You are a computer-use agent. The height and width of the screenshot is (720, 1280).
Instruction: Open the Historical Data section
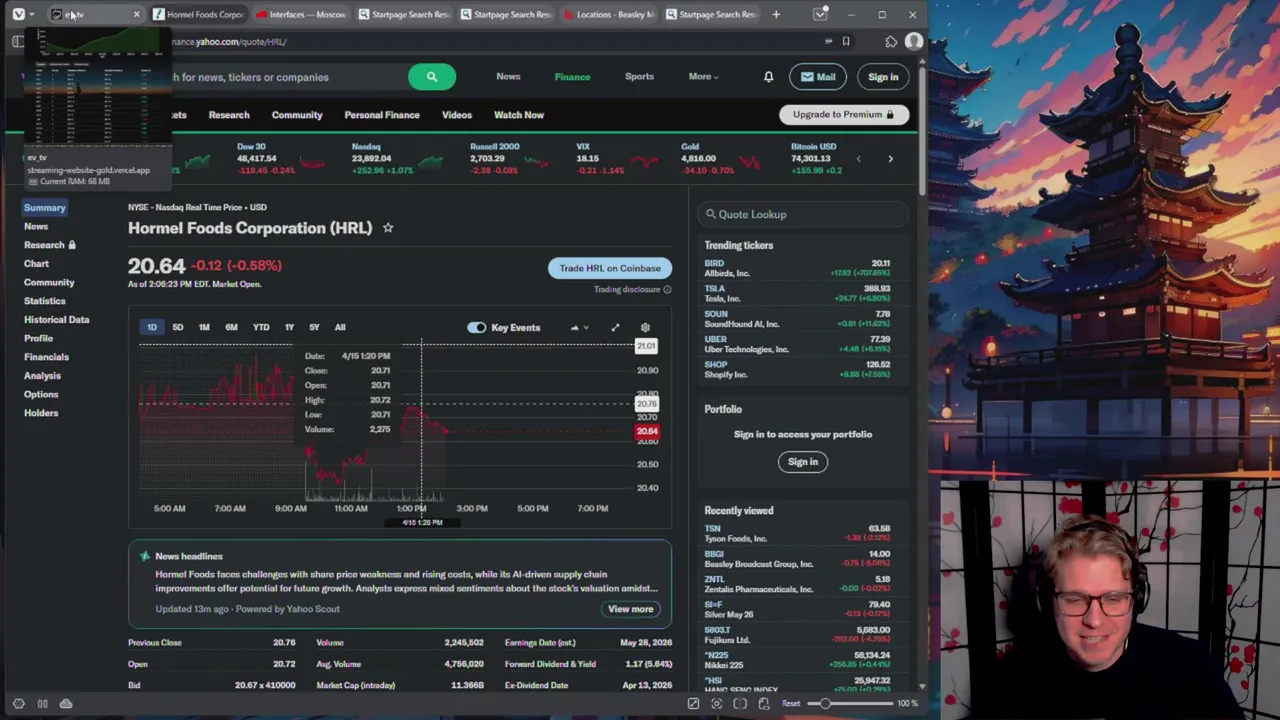coord(57,320)
